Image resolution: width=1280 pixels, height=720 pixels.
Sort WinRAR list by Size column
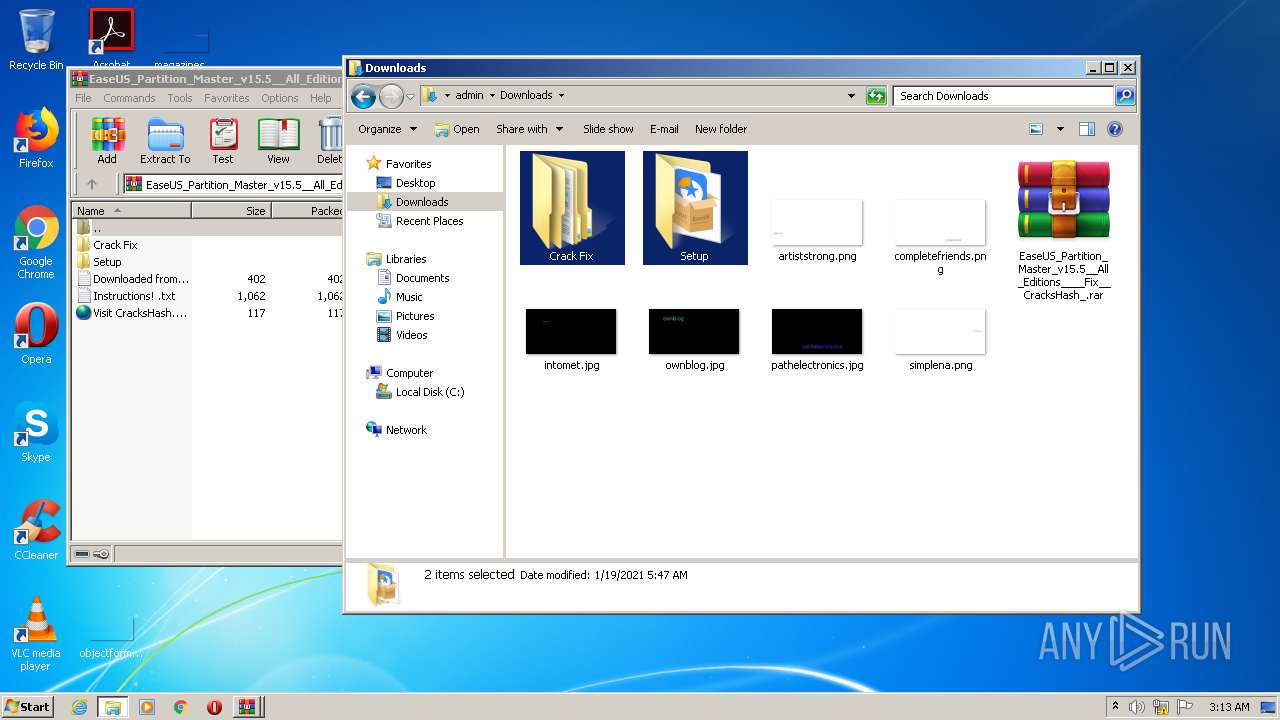(x=231, y=211)
